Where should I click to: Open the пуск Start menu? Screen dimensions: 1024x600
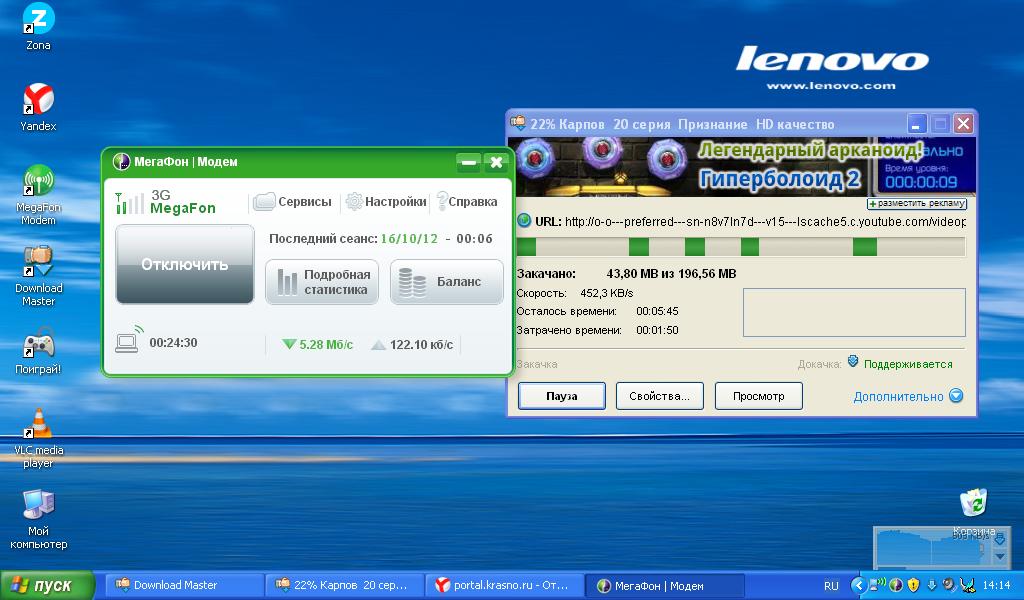coord(47,585)
